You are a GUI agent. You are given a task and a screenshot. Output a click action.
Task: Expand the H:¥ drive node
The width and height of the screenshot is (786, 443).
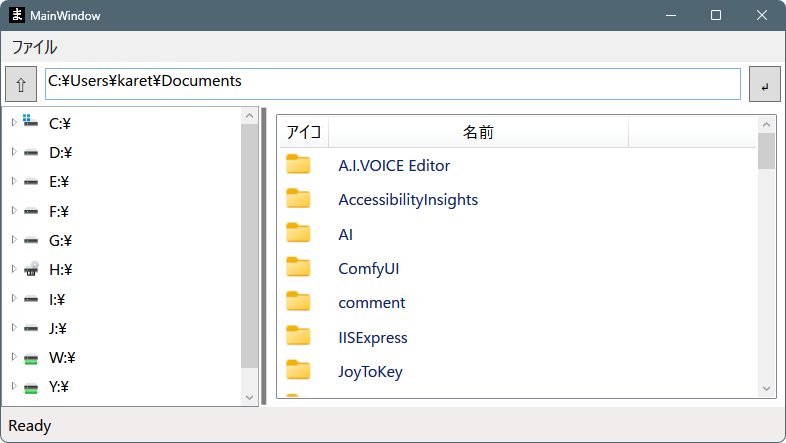14,269
